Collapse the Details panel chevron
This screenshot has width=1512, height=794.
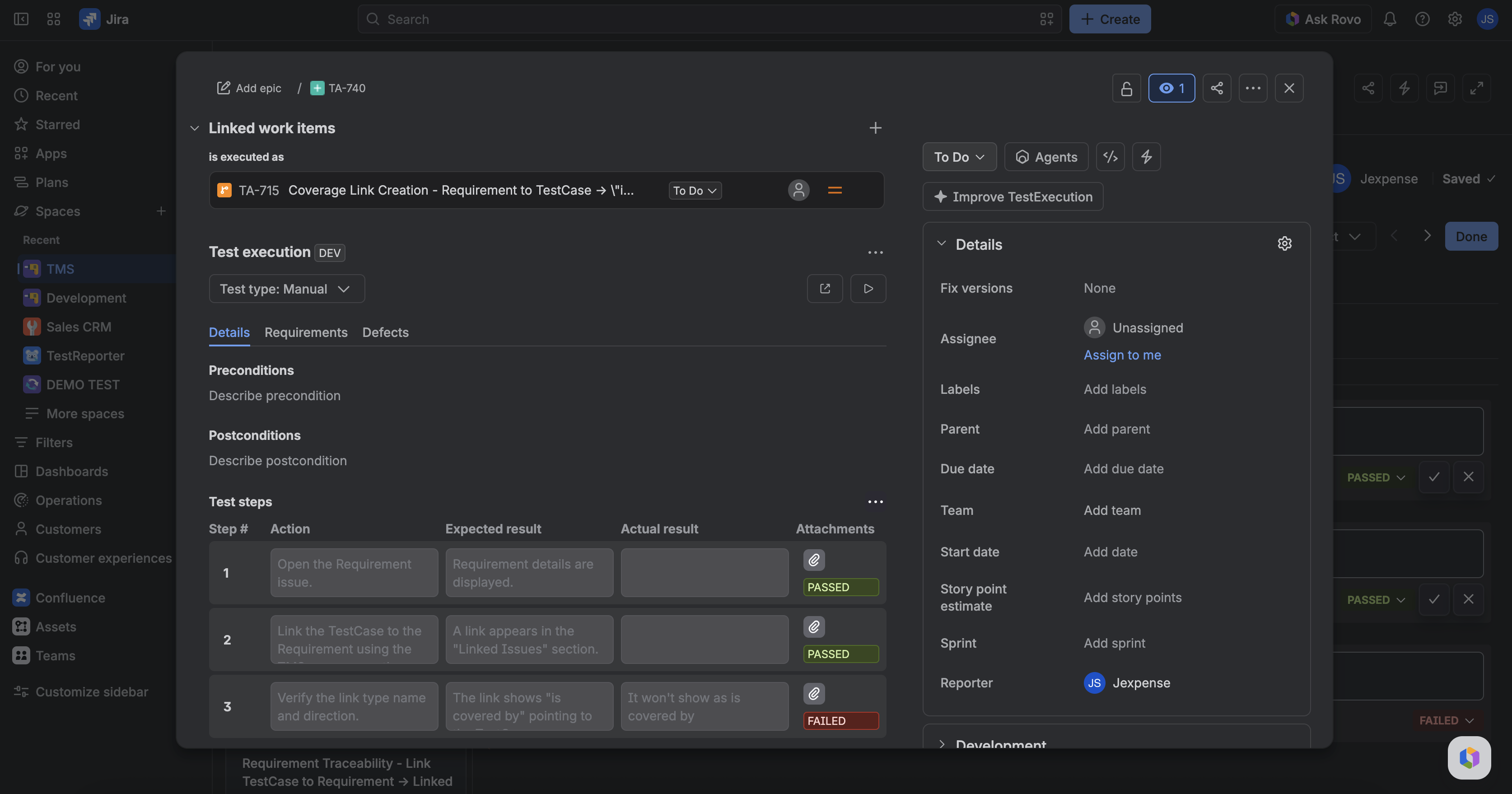942,243
